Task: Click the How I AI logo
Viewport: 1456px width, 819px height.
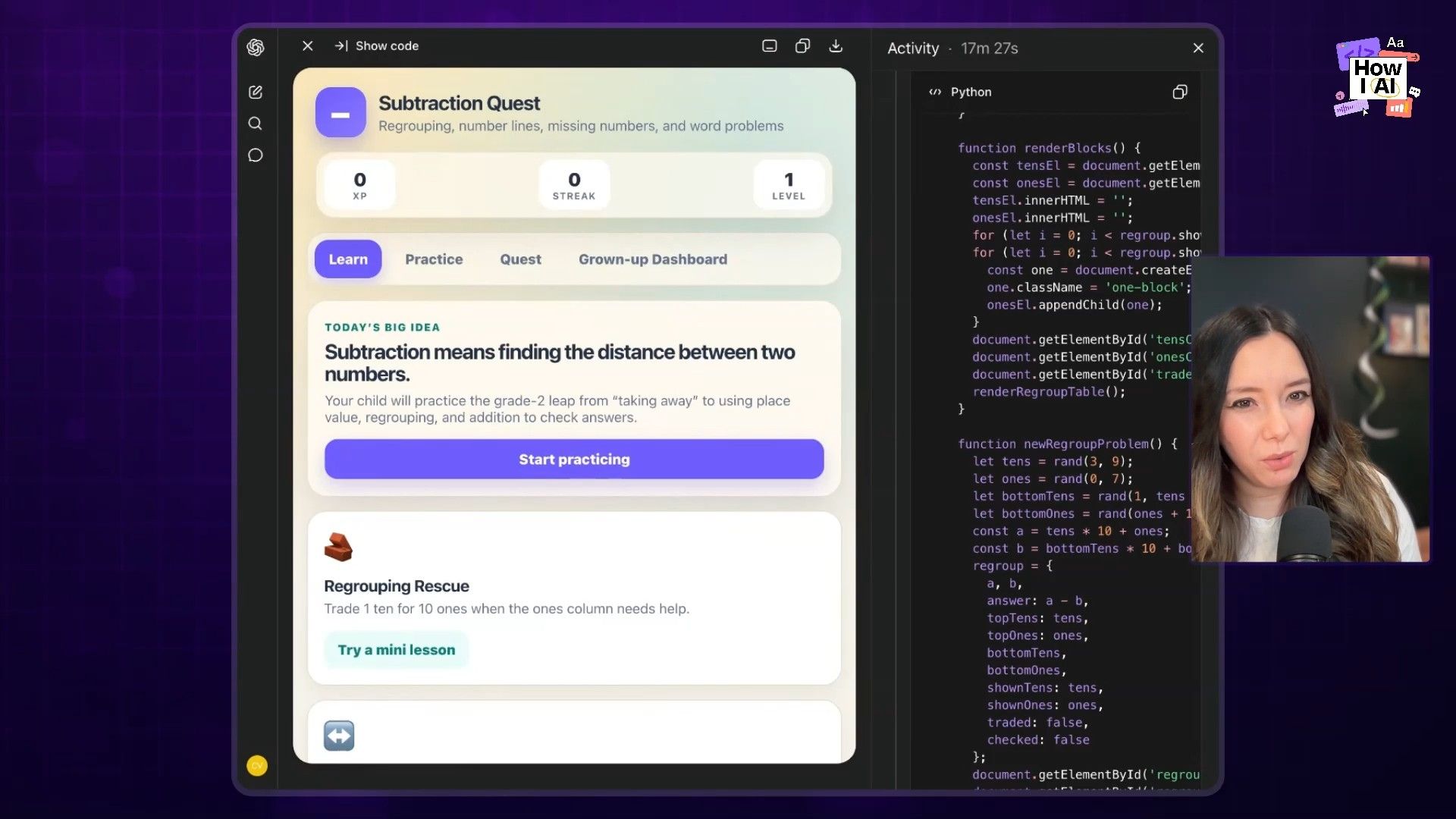Action: (x=1377, y=77)
